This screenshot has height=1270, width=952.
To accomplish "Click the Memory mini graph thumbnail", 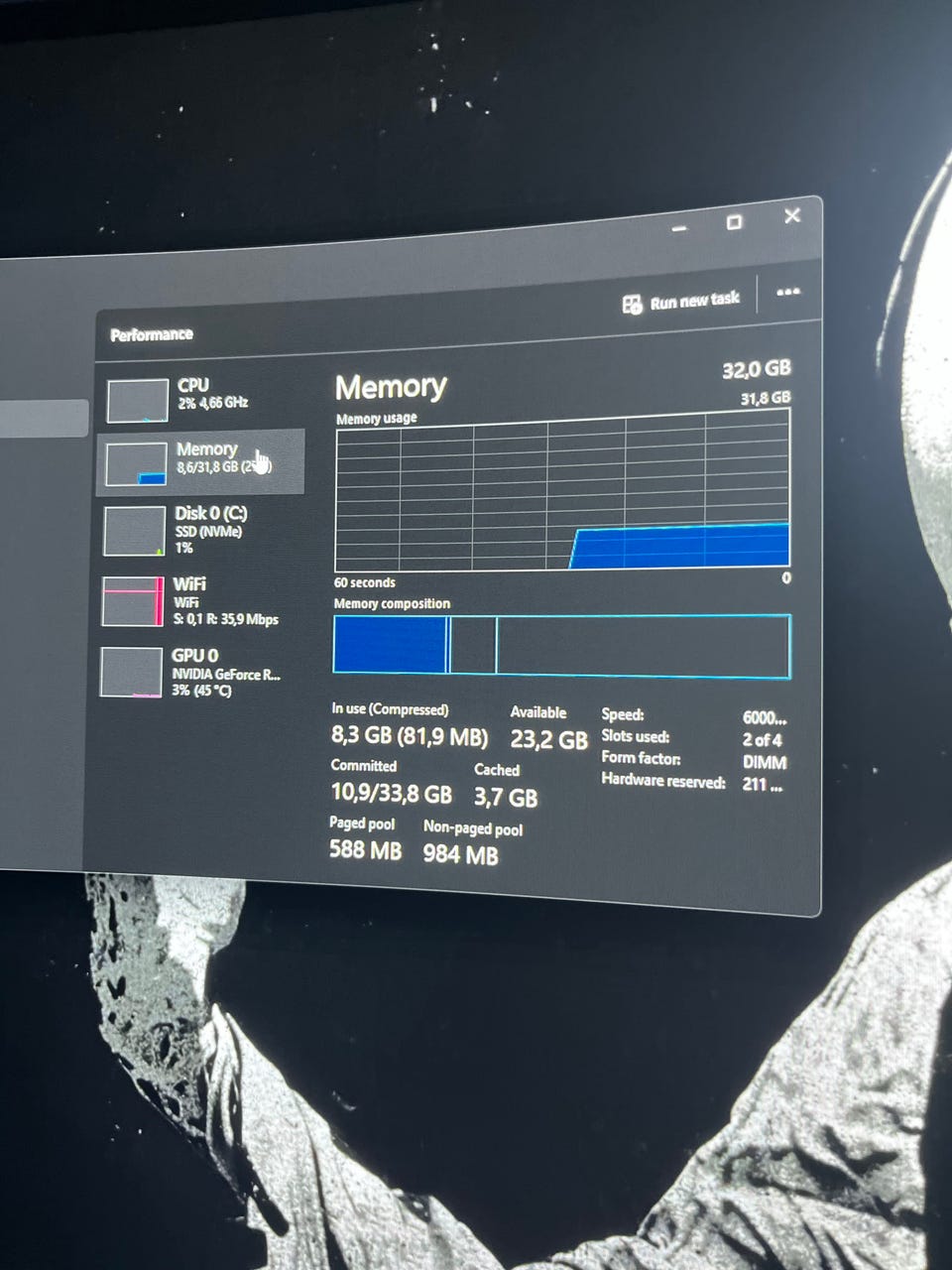I will [135, 464].
